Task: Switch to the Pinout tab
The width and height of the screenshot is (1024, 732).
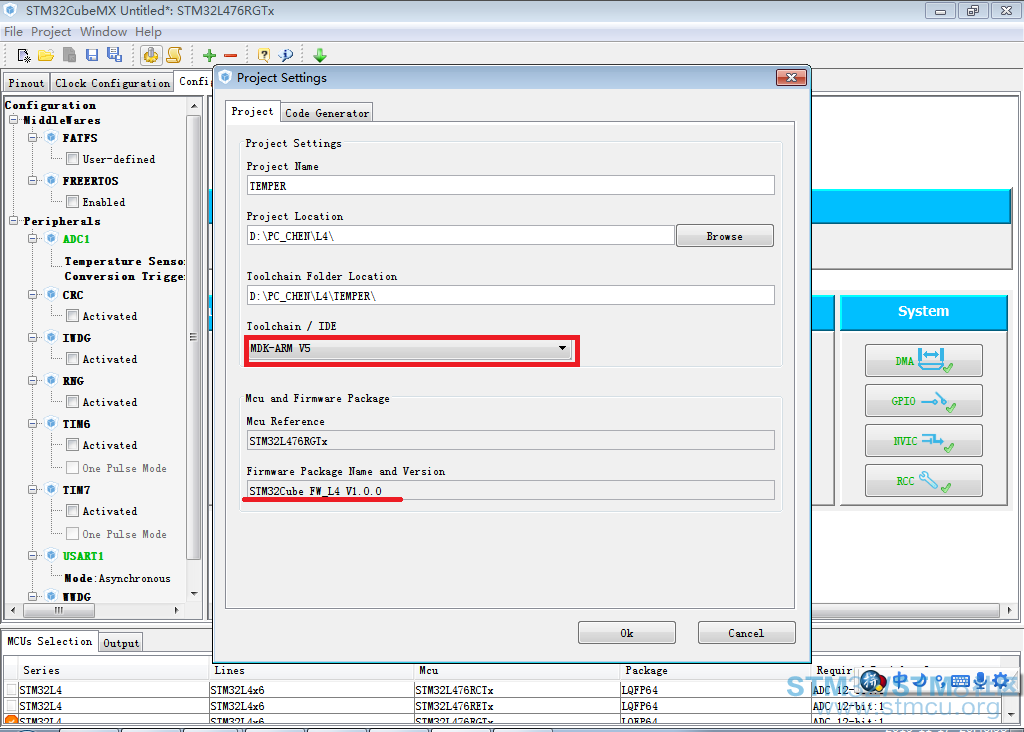Action: [26, 83]
